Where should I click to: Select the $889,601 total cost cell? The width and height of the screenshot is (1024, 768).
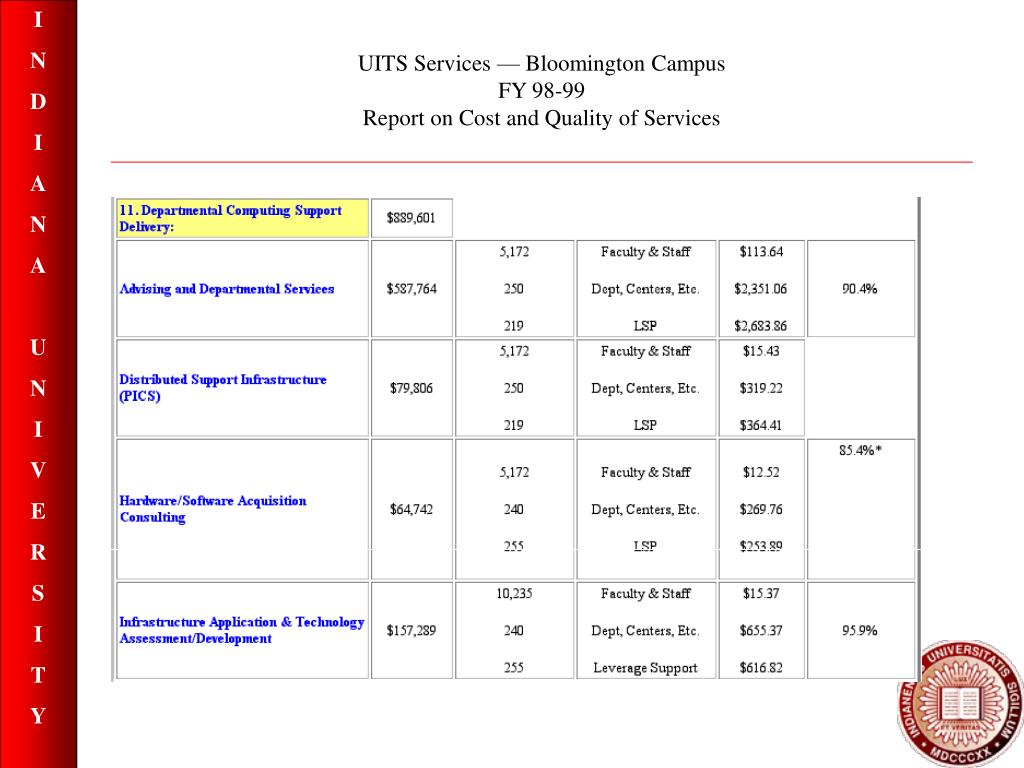tap(411, 218)
